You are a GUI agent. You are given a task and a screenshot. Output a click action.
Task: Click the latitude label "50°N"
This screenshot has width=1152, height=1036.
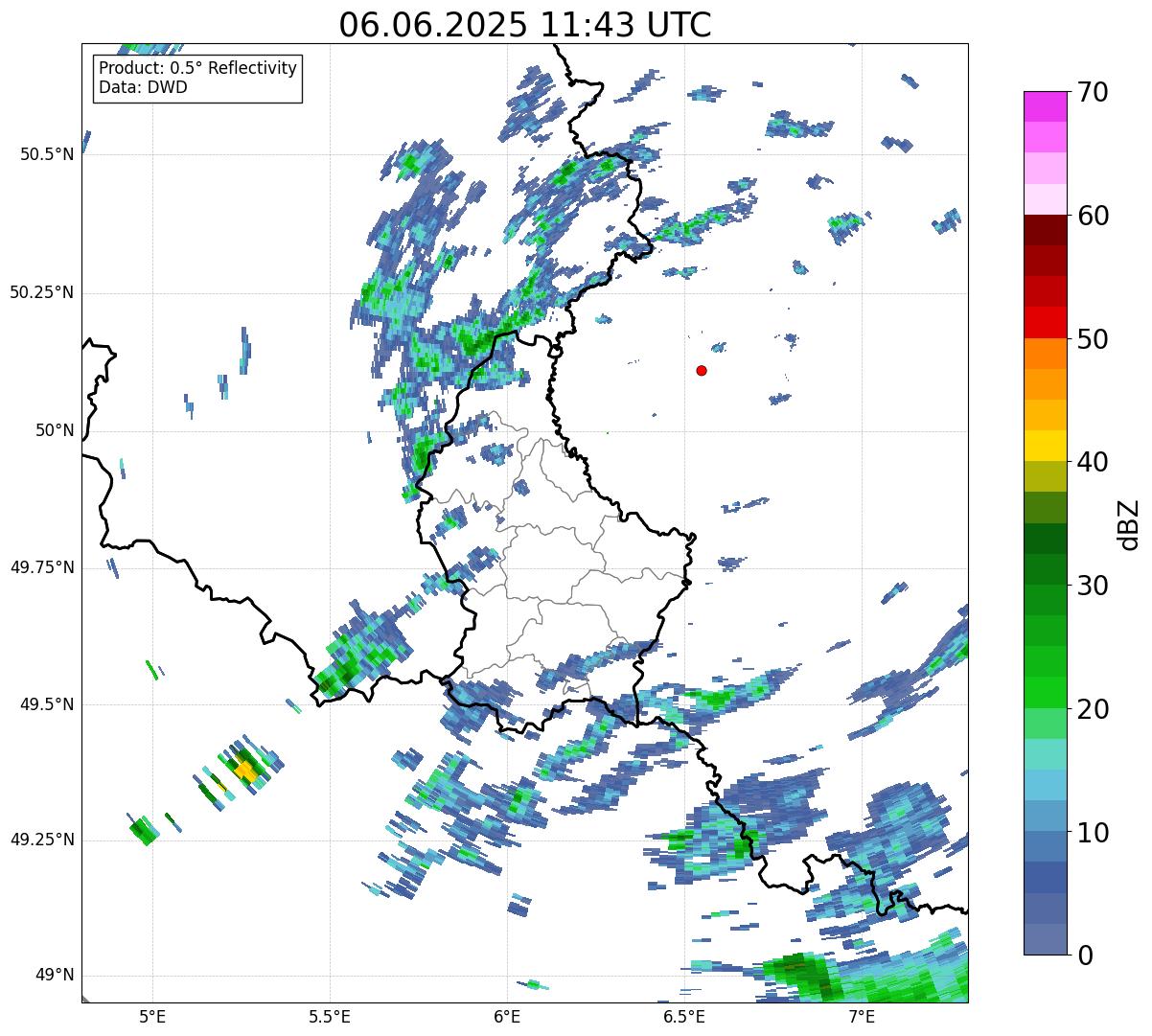coord(55,430)
